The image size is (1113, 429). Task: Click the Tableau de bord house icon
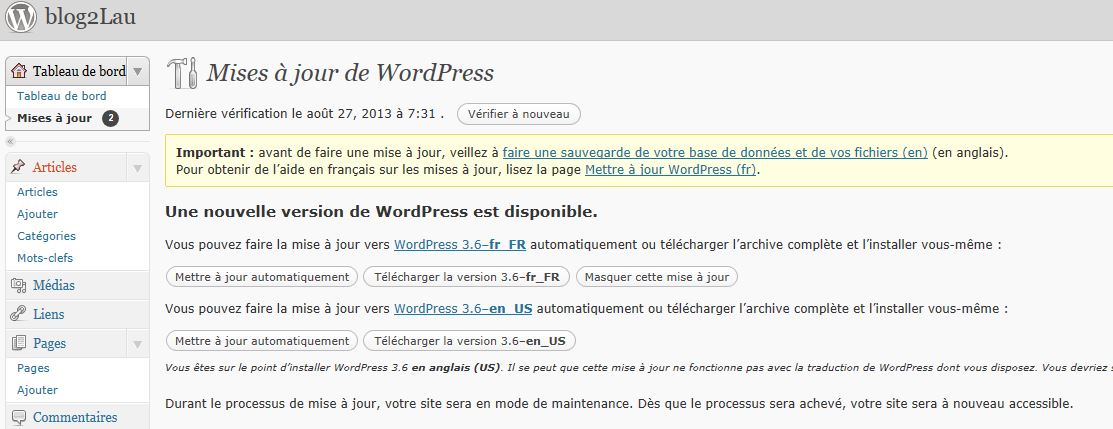point(19,71)
